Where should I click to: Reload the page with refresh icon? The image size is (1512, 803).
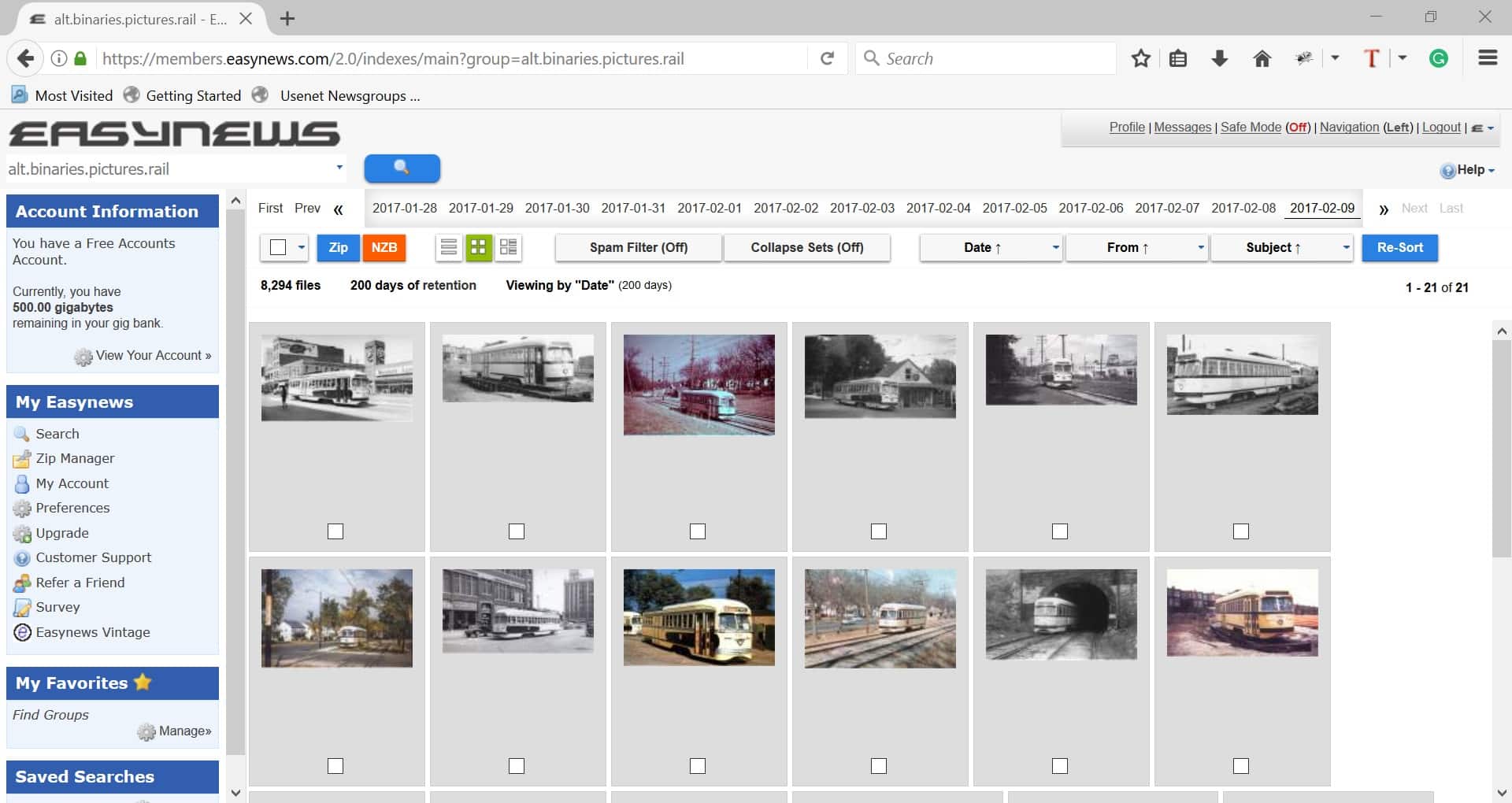827,58
